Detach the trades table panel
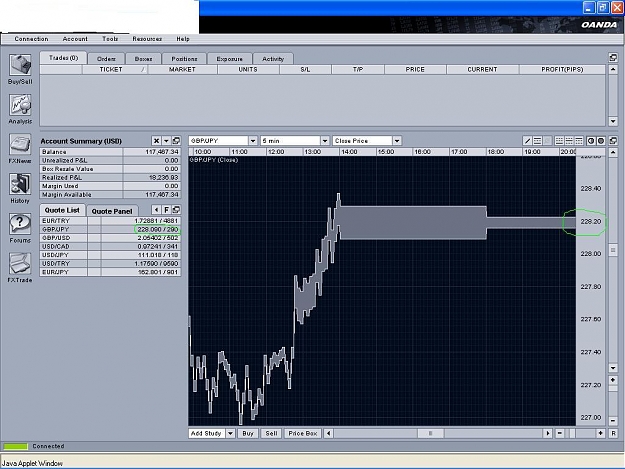The image size is (625, 469). pos(613,57)
